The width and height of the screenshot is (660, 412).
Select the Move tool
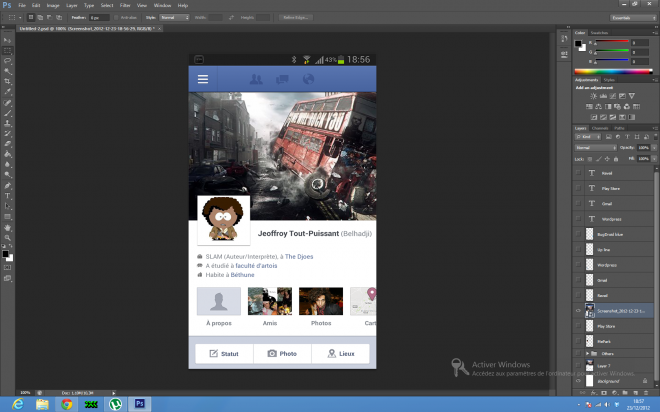click(x=8, y=40)
